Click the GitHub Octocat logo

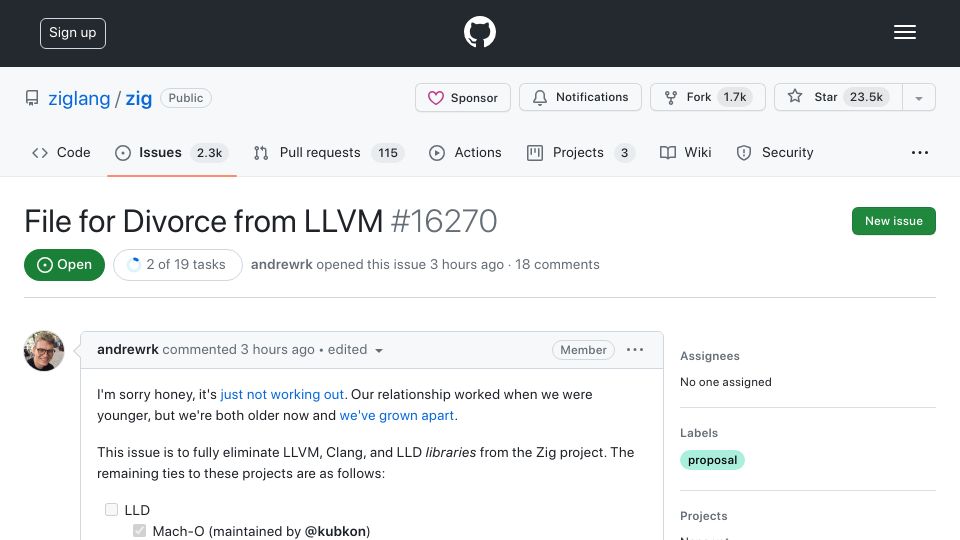479,32
